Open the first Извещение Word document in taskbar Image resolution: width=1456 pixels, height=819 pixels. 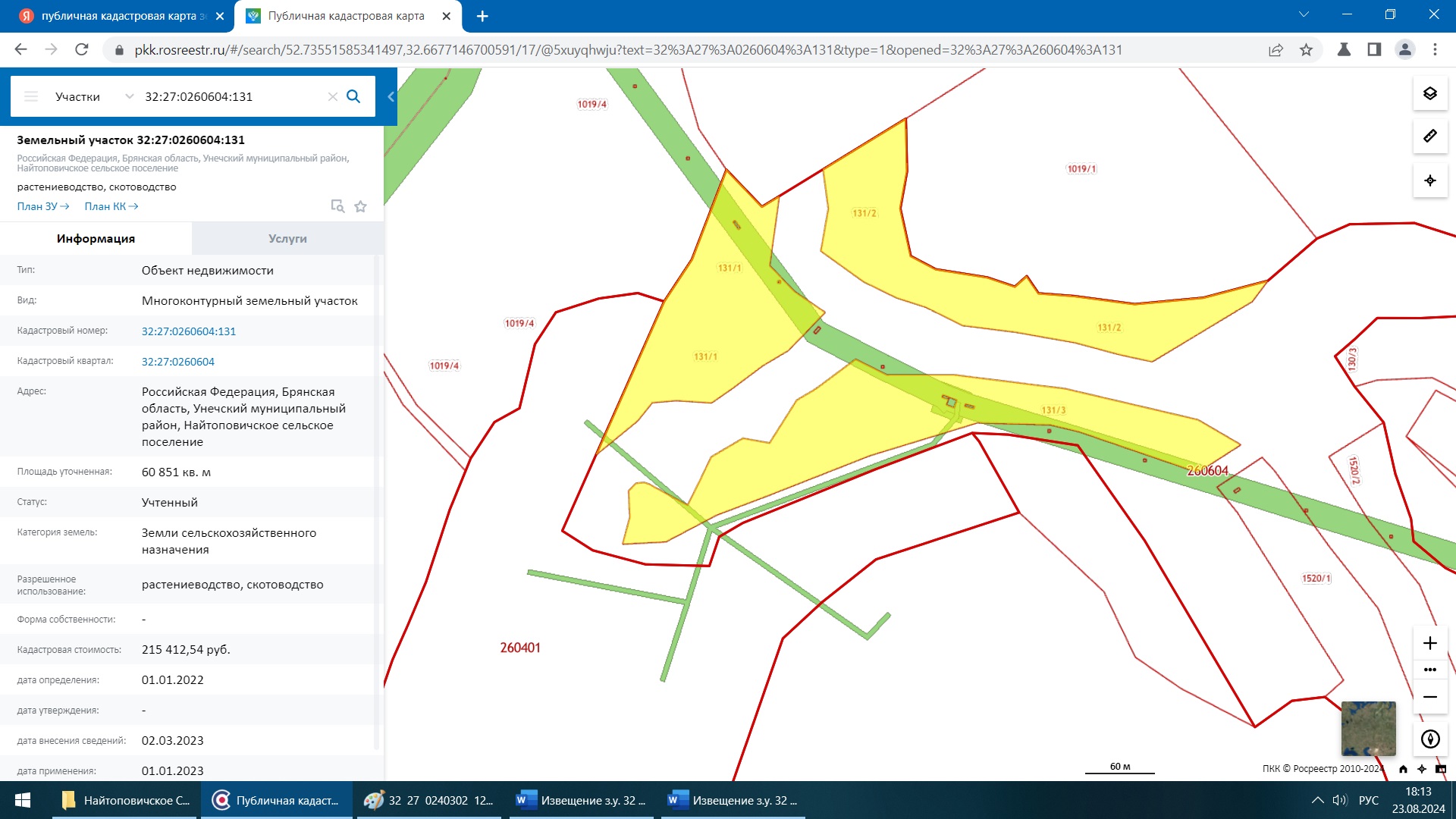click(x=581, y=800)
